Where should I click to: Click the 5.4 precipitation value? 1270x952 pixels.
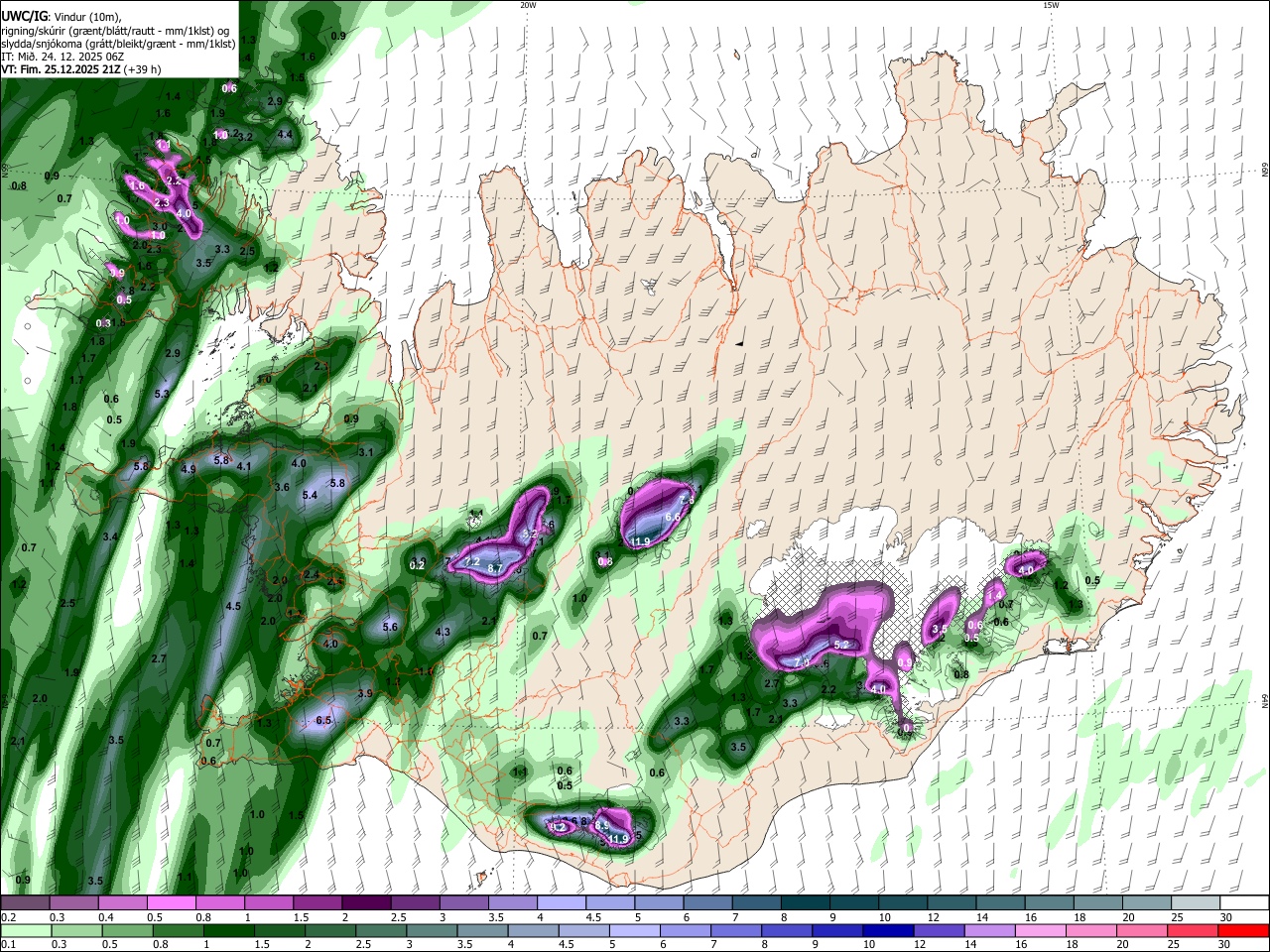(x=310, y=495)
